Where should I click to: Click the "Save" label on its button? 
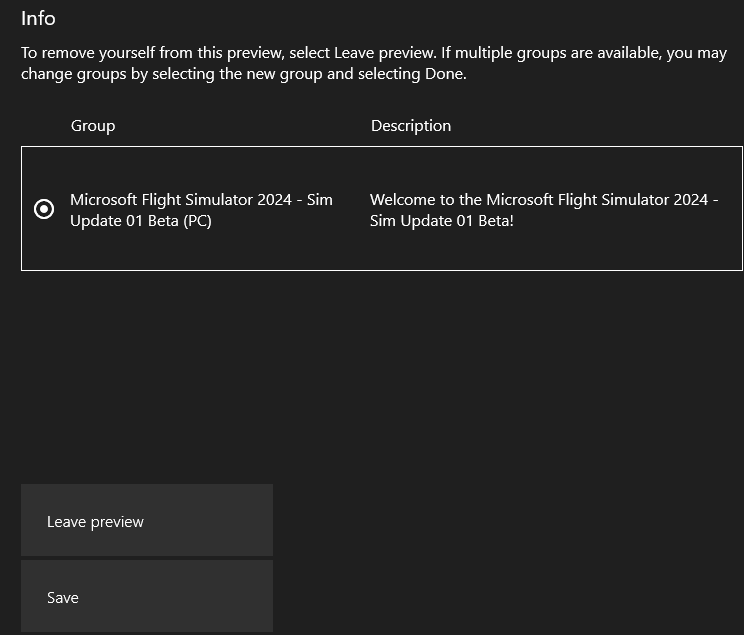[x=62, y=598]
